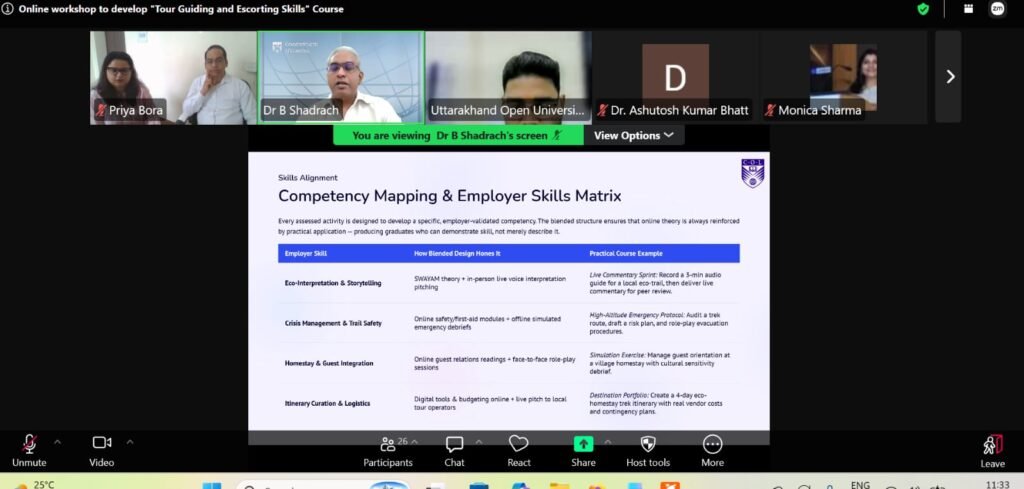Viewport: 1024px width, 489px height.
Task: Unmute the microphone
Action: point(29,450)
